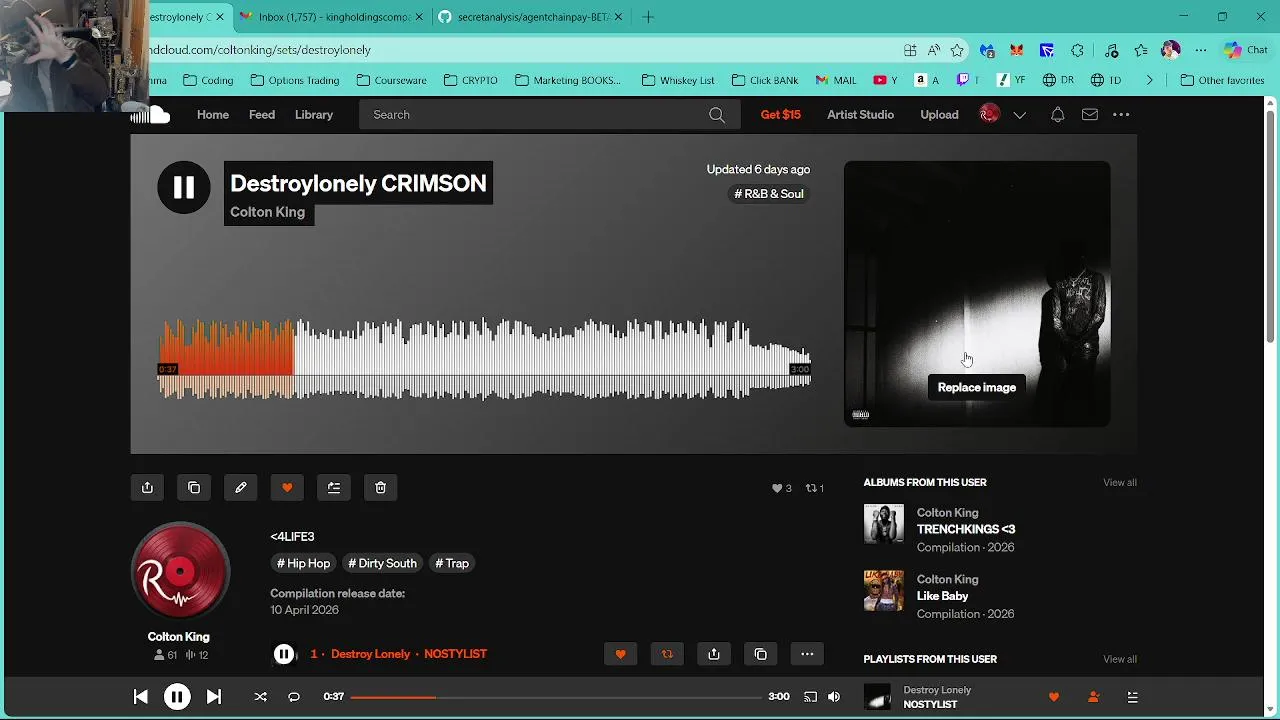Expand the bookmarks bar overflow chevron
The height and width of the screenshot is (720, 1280).
coord(1149,80)
